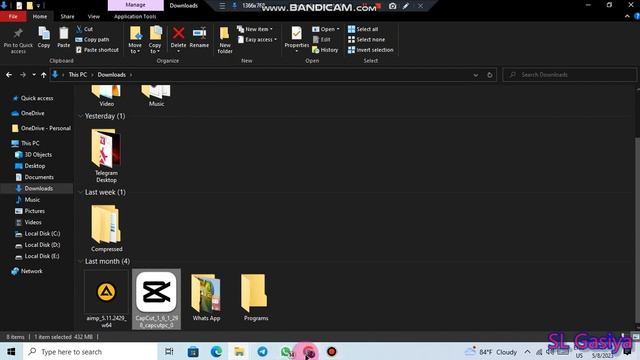Select the Whats App folder
This screenshot has height=360, width=640.
pos(206,297)
